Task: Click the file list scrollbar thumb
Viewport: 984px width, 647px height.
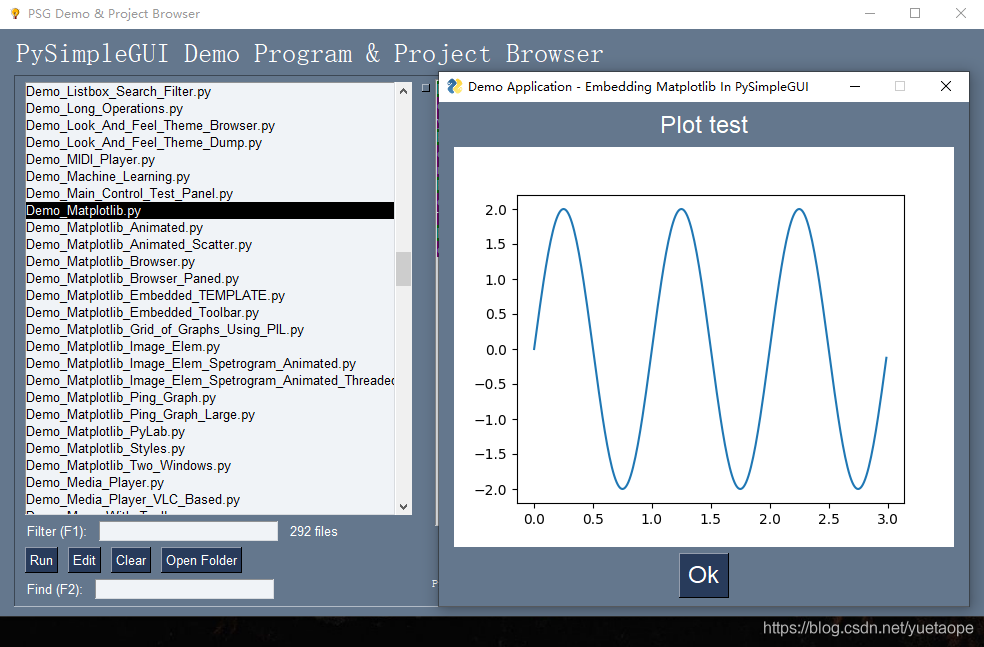Action: click(x=404, y=269)
